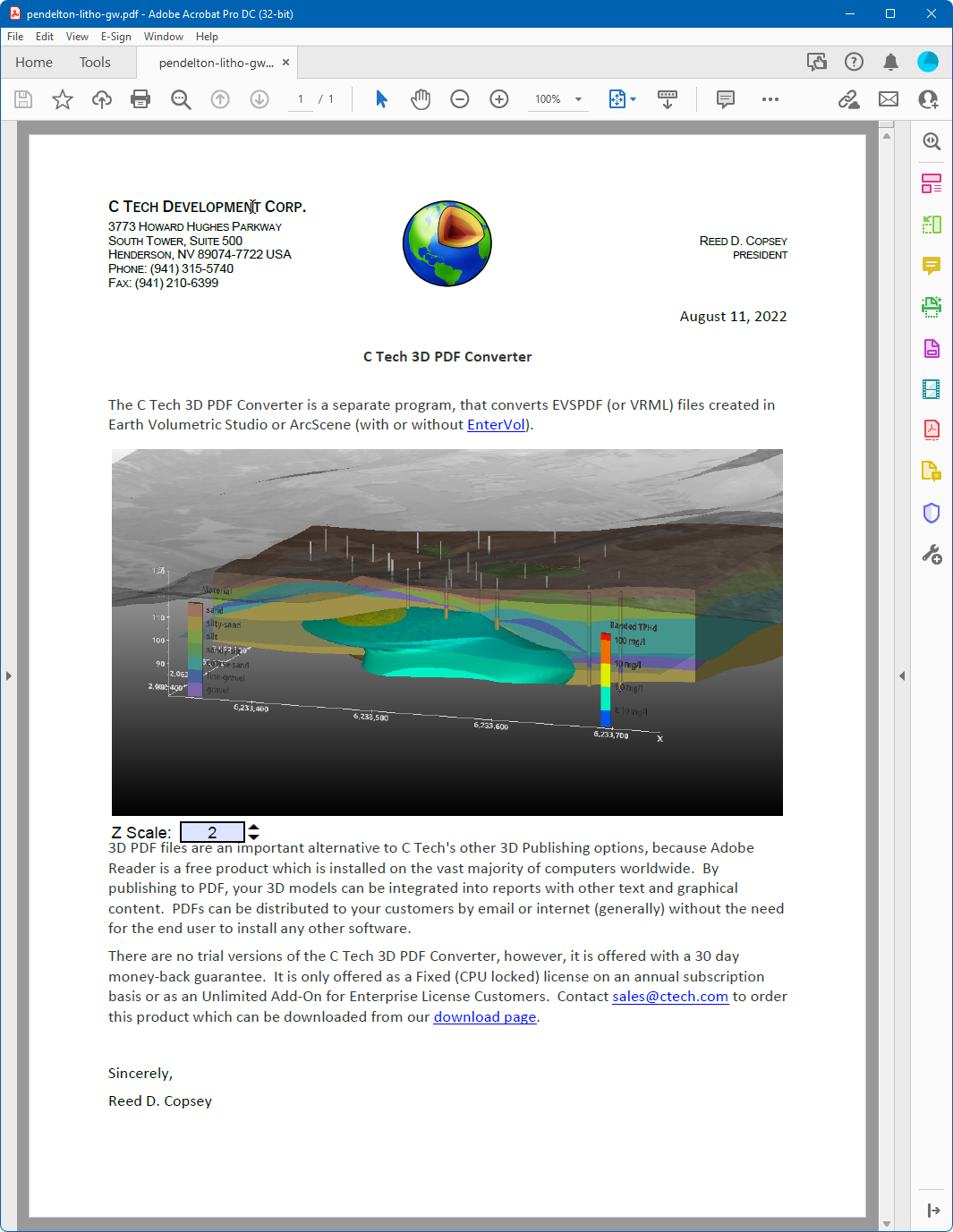953x1232 pixels.
Task: Activate the selection arrow tool
Action: [380, 99]
